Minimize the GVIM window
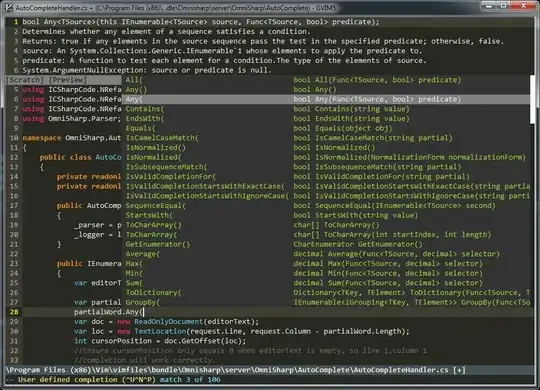Image resolution: width=540 pixels, height=390 pixels. point(489,6)
